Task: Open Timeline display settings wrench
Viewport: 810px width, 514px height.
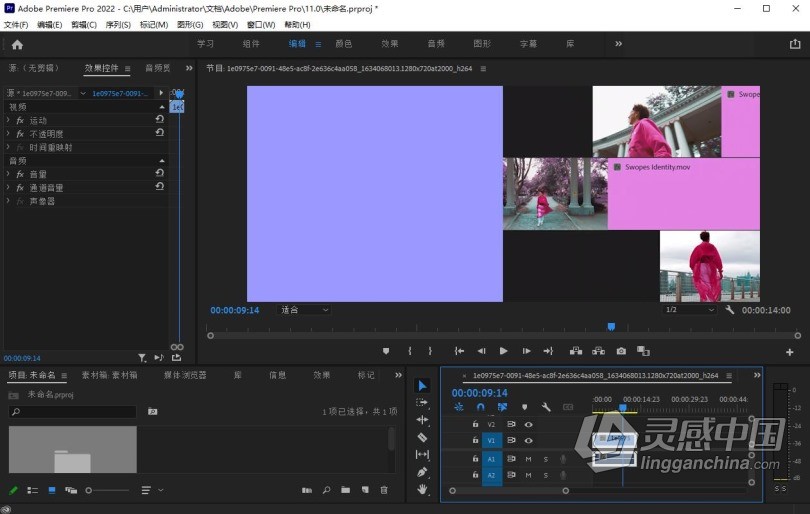Action: point(546,407)
